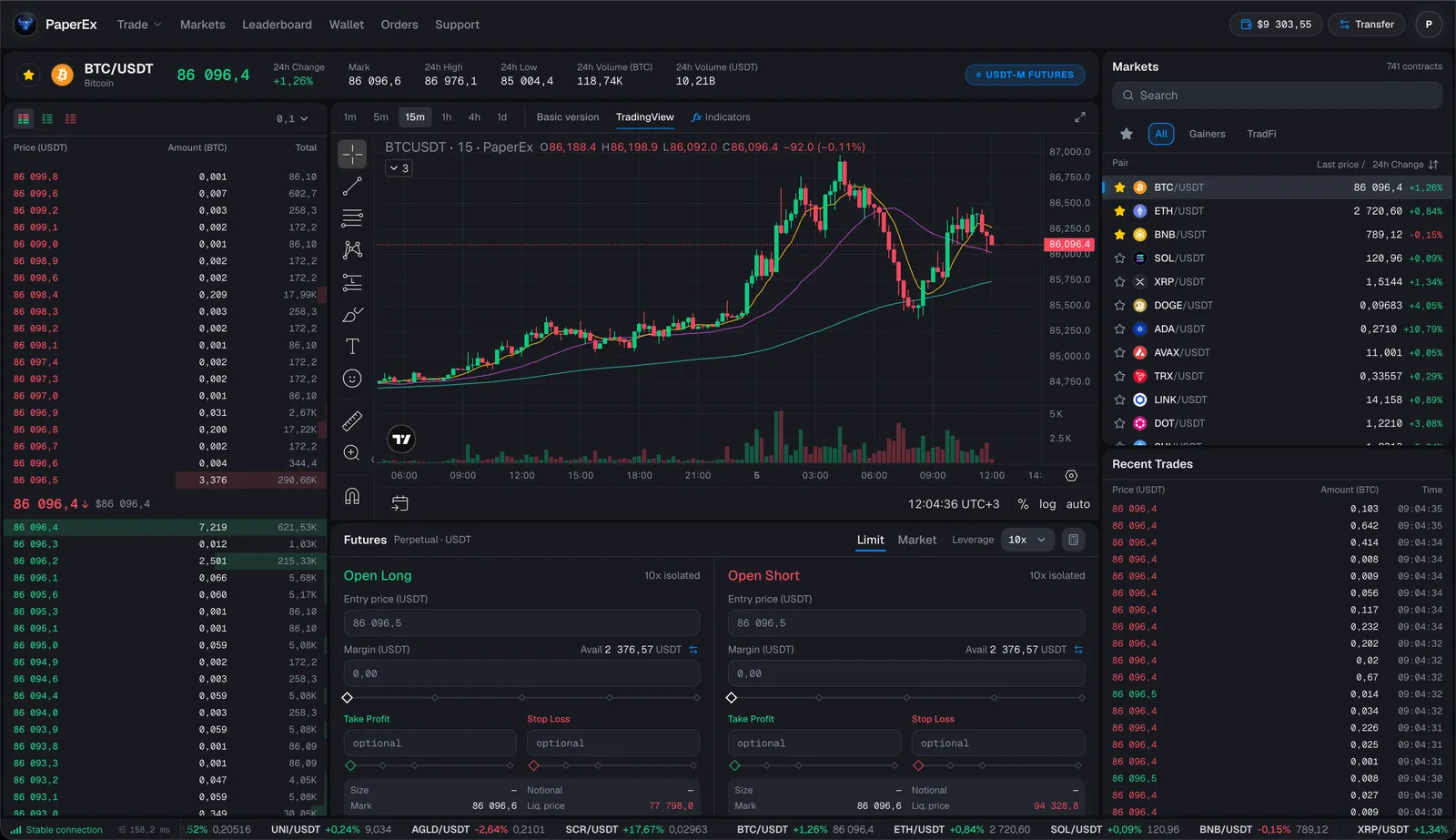Click the Transfer button
1456x840 pixels.
1367,25
